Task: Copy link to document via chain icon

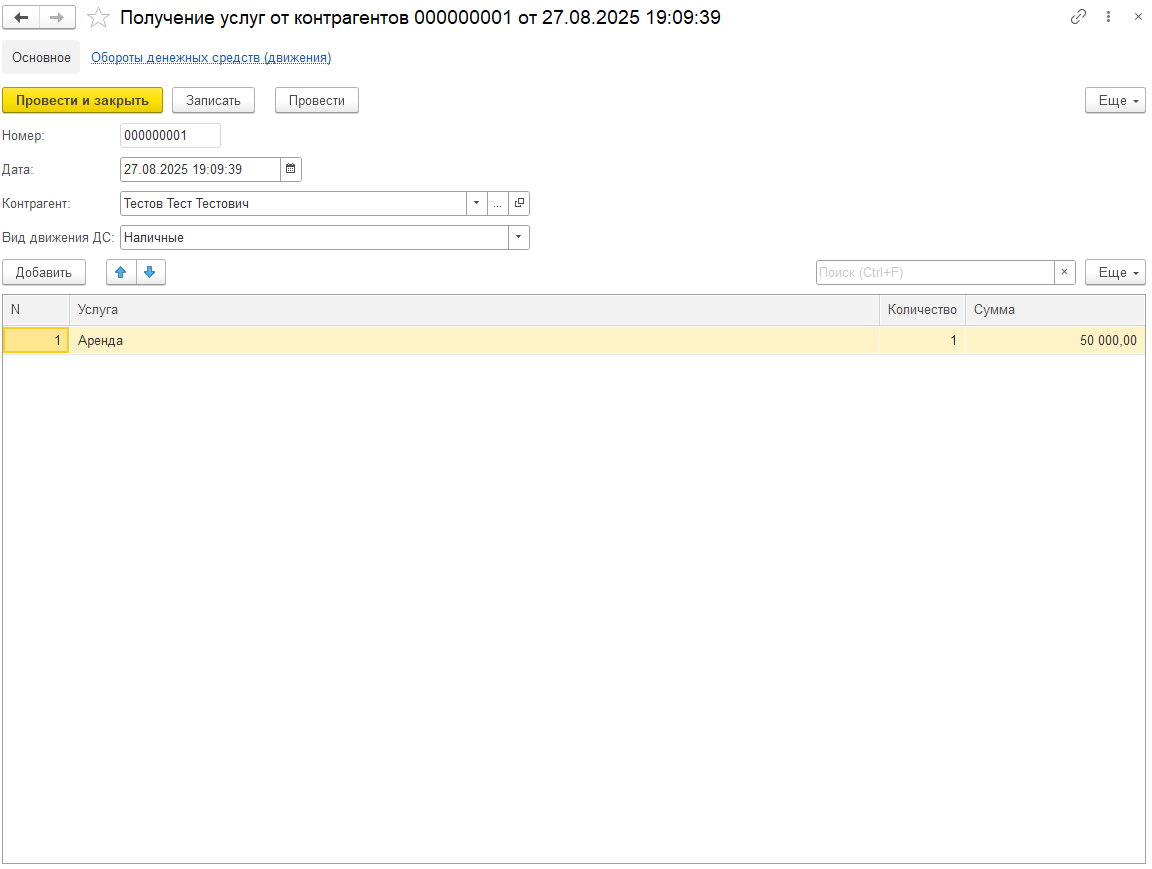Action: coord(1078,17)
